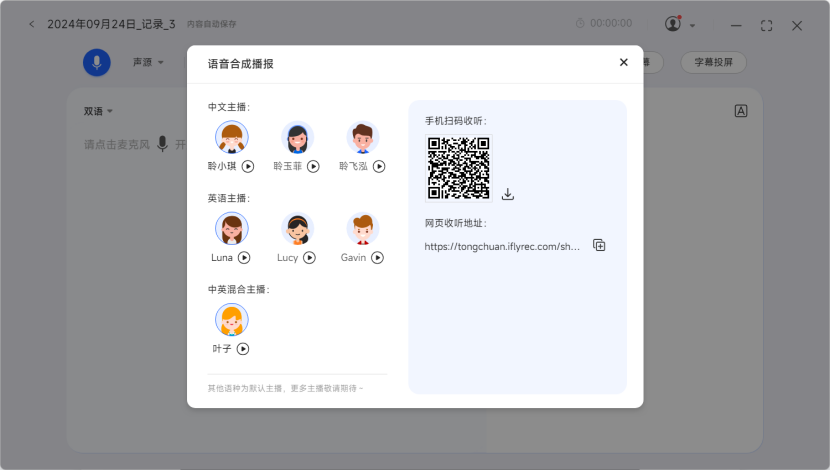Viewport: 830px width, 471px height.
Task: Play the 叶子 voice preview
Action: (x=243, y=349)
